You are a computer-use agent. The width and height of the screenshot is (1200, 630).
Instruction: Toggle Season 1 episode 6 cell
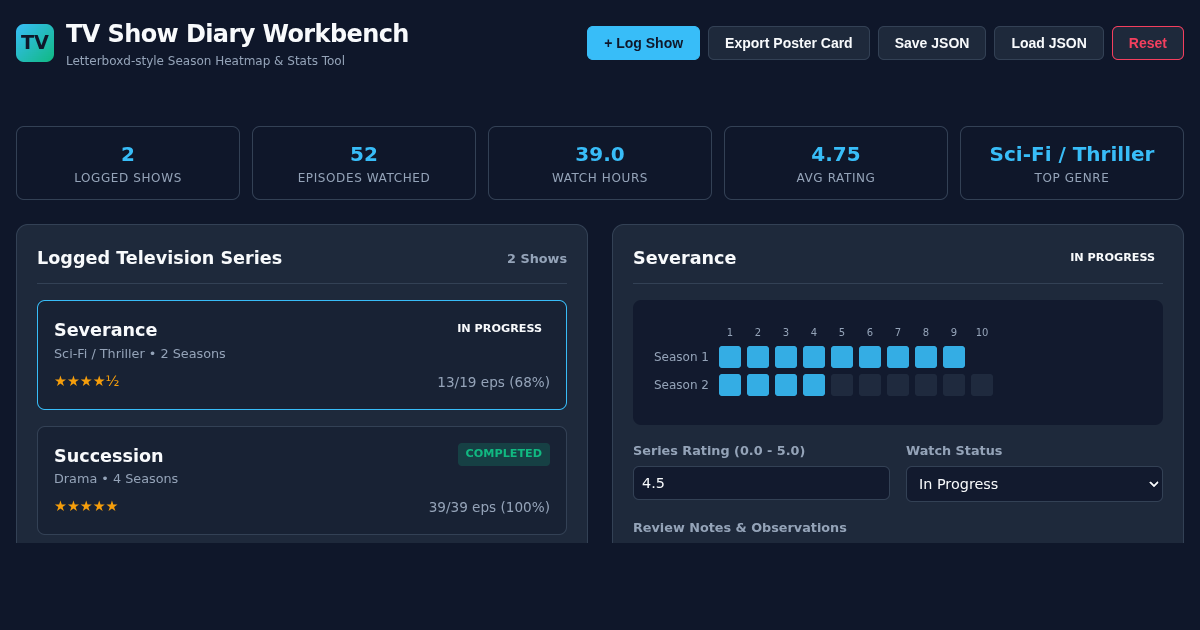pos(870,357)
